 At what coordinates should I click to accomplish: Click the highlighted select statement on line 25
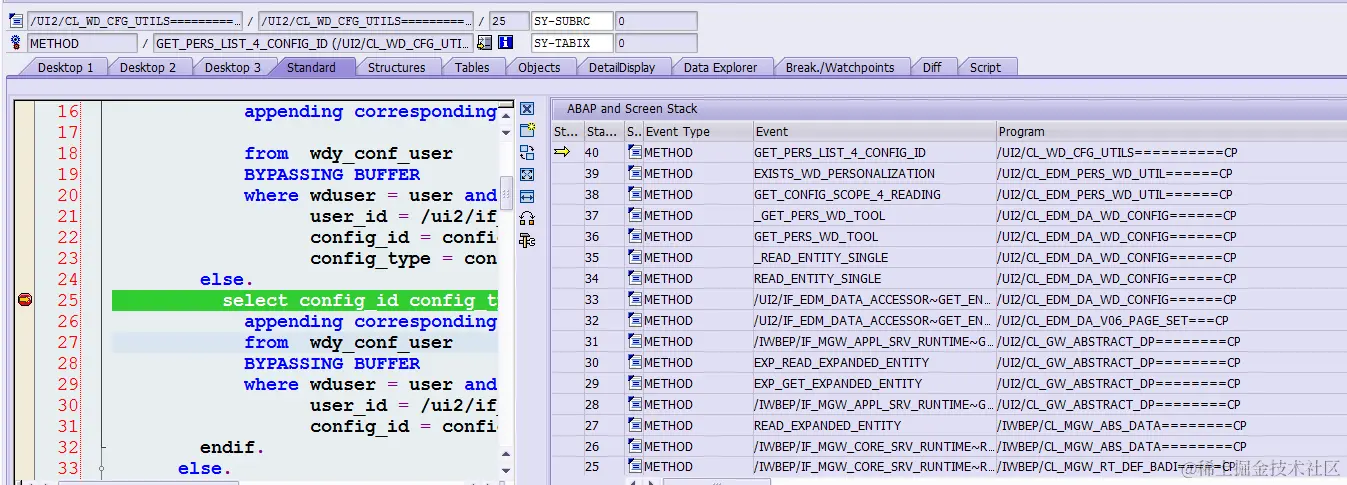coord(305,300)
